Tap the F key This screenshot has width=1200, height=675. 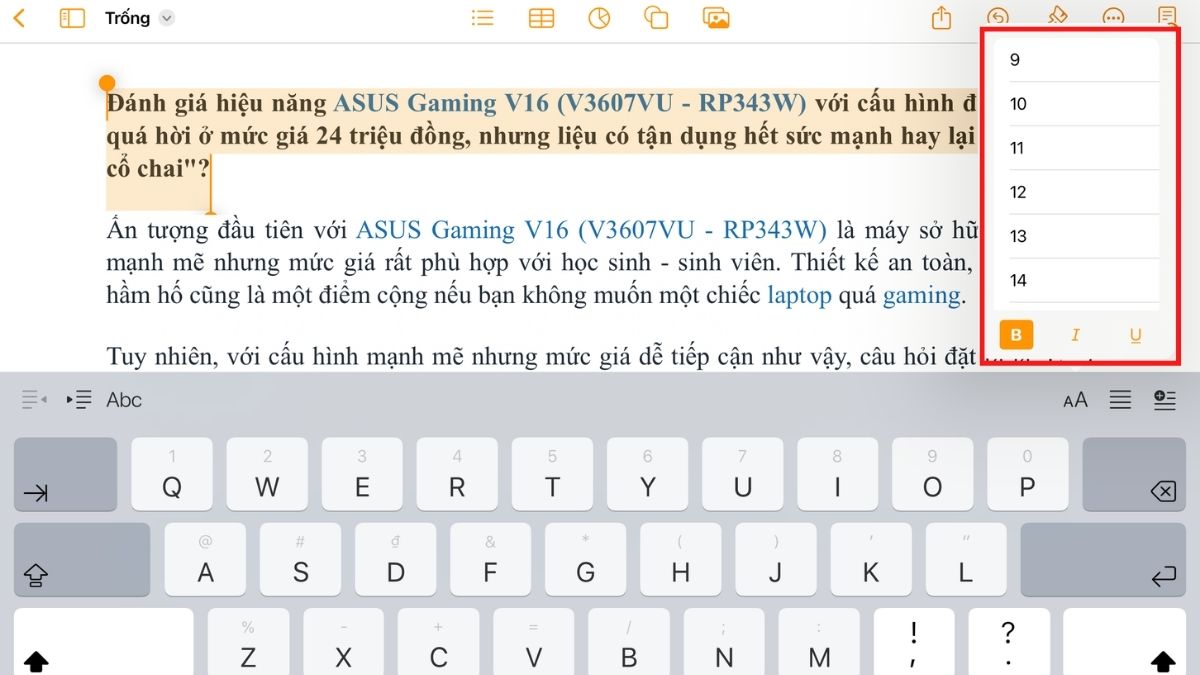490,560
